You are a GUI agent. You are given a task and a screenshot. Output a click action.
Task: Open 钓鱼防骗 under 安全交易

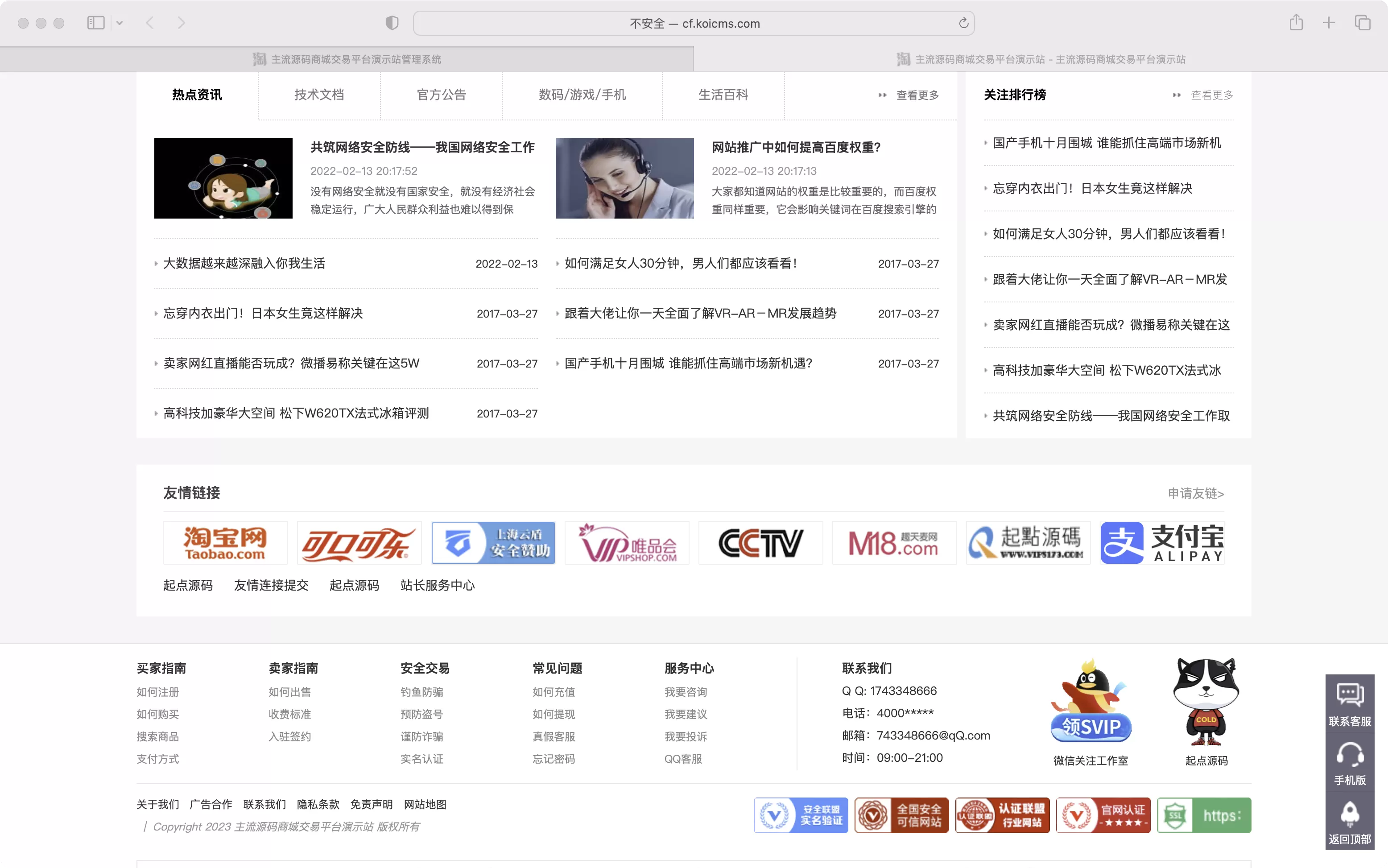click(422, 692)
